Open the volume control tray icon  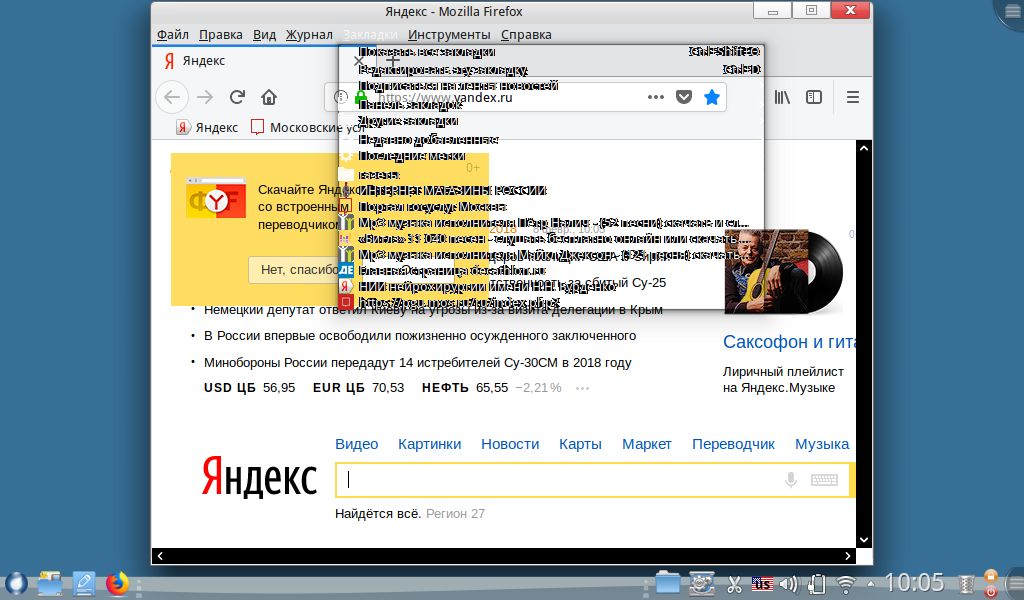click(789, 584)
